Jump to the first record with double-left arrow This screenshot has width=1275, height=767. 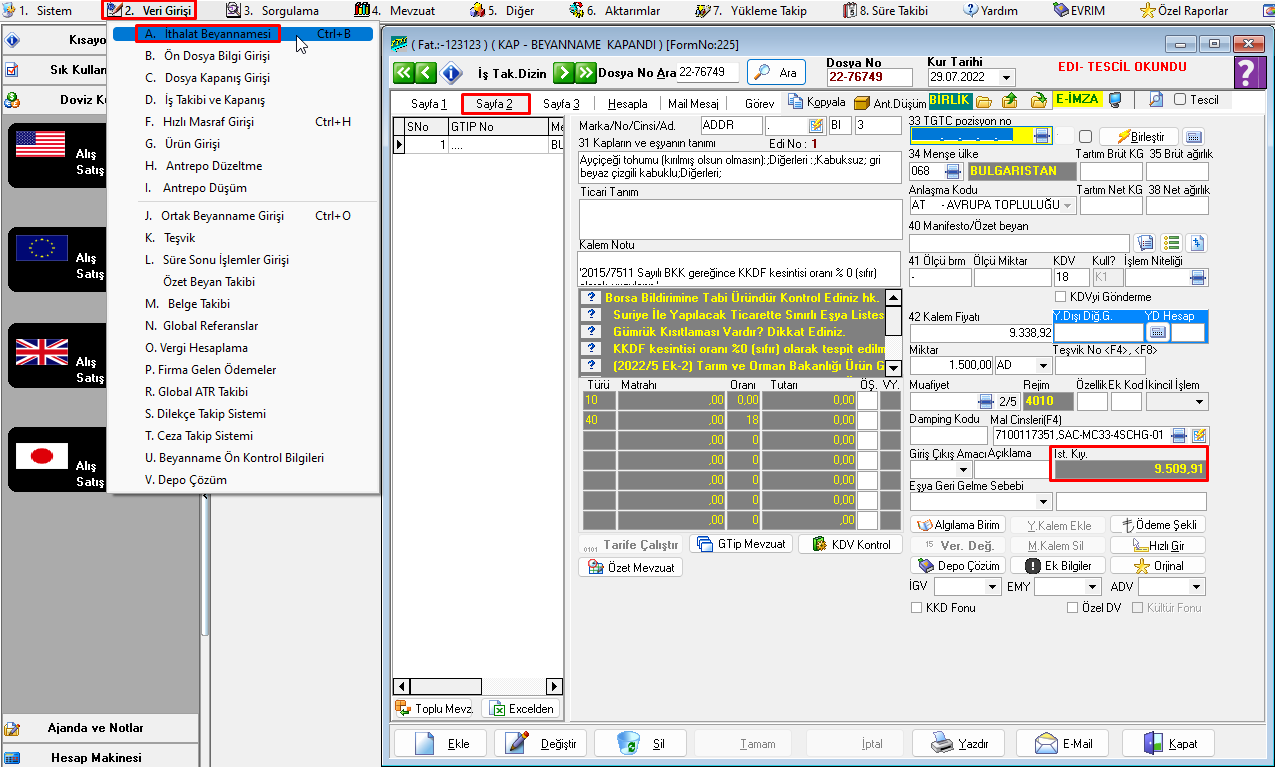pos(404,73)
